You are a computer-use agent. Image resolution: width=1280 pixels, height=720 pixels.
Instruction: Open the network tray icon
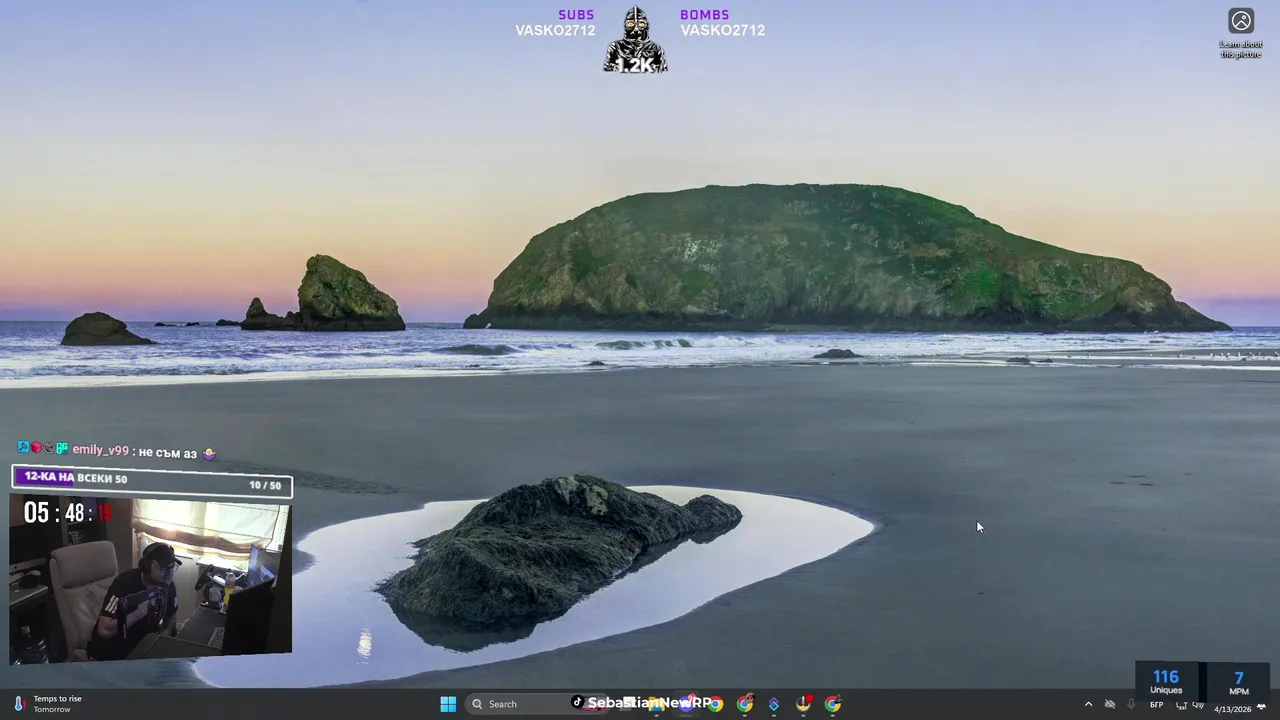1181,706
